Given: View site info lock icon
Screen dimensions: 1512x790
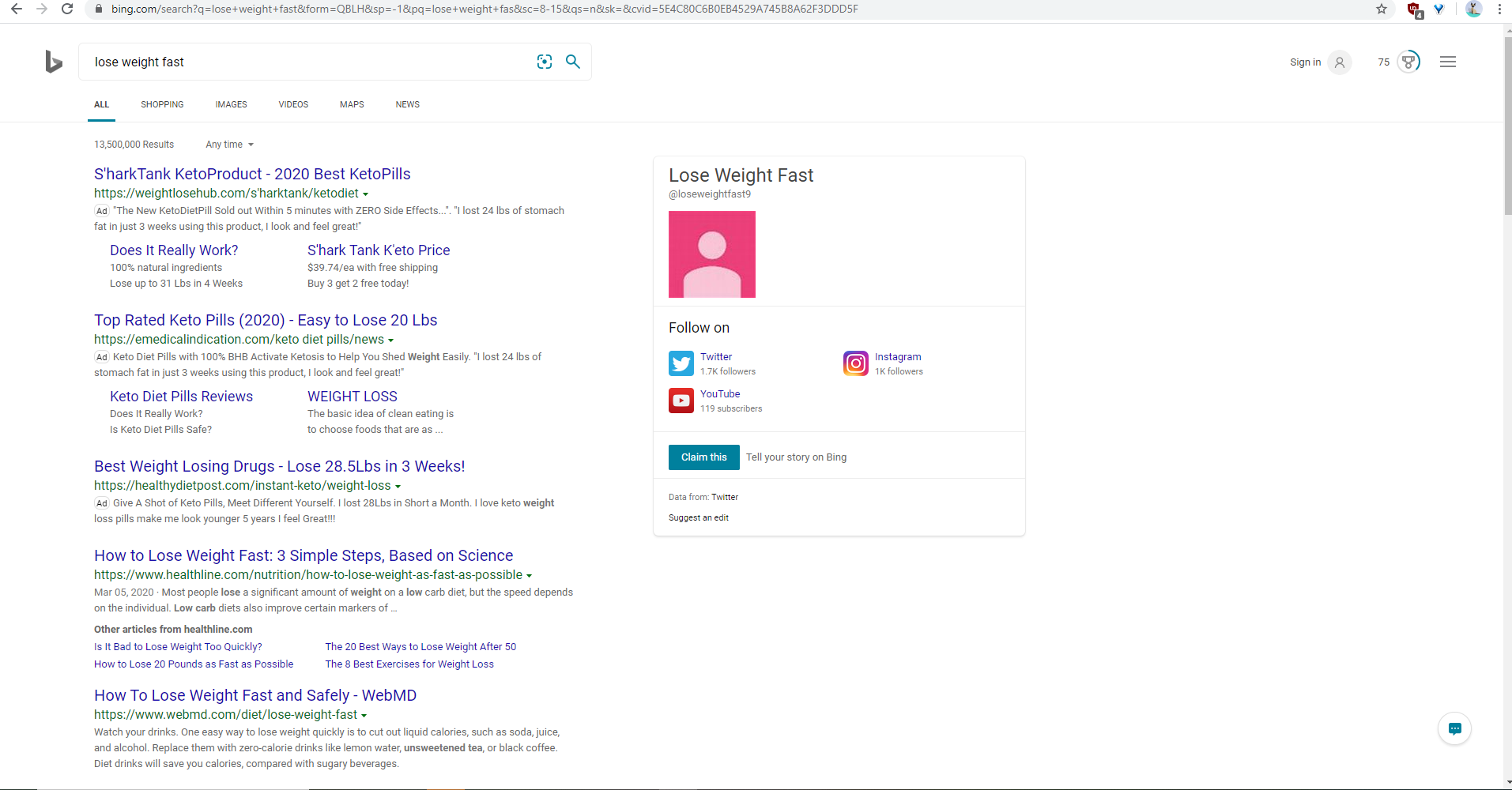Looking at the screenshot, I should pos(99,9).
